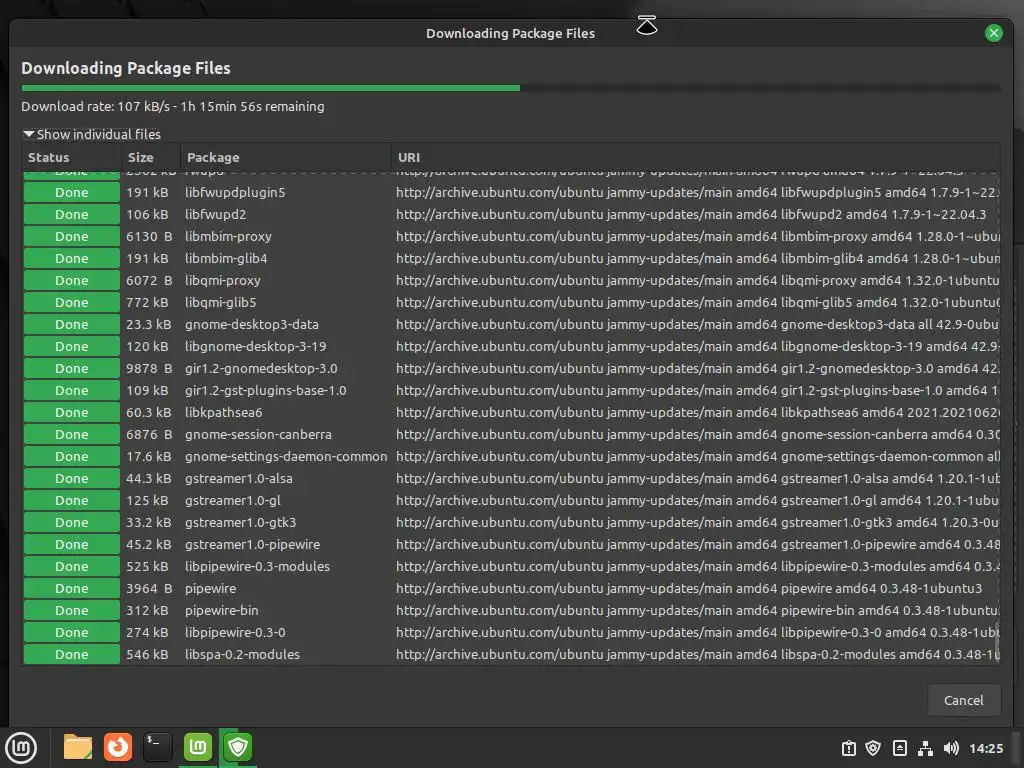Switch to the Update Manager shield taskbar icon
This screenshot has height=768, width=1024.
coord(238,747)
